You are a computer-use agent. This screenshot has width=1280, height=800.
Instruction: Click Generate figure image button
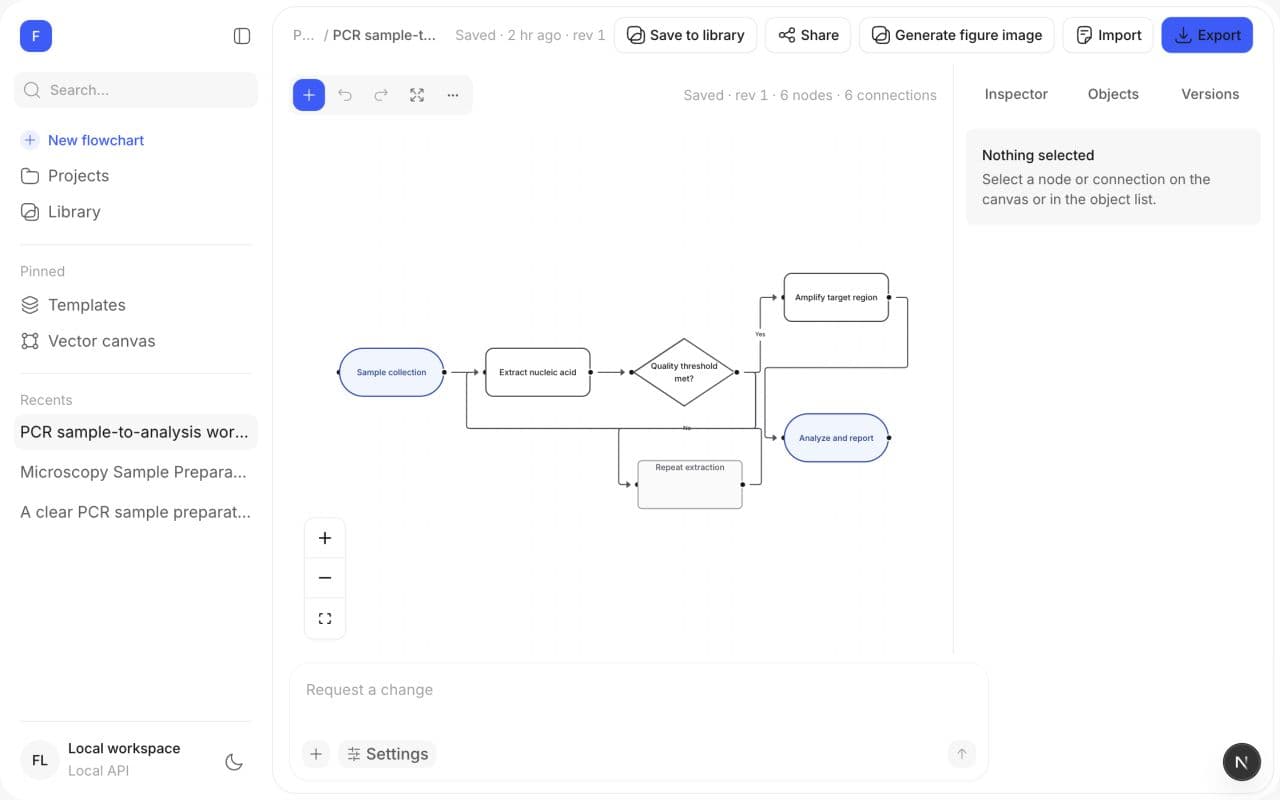click(957, 35)
